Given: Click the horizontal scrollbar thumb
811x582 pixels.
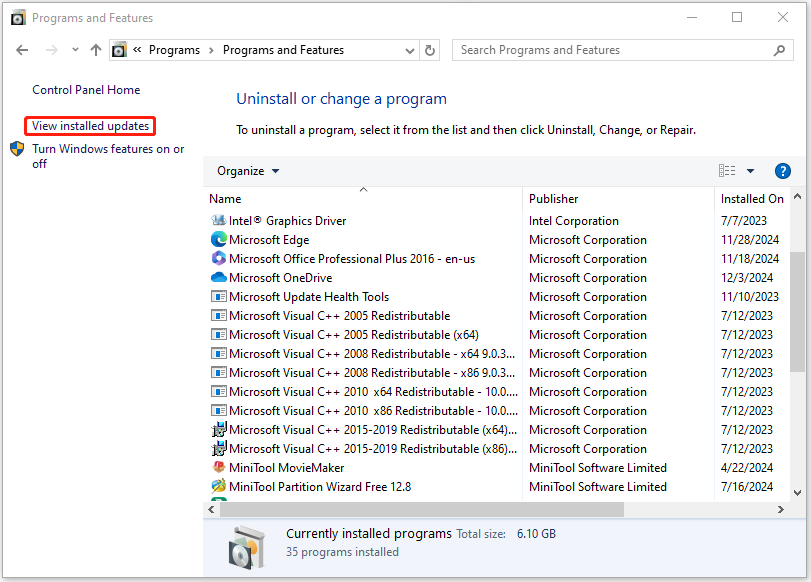Looking at the screenshot, I should 422,510.
